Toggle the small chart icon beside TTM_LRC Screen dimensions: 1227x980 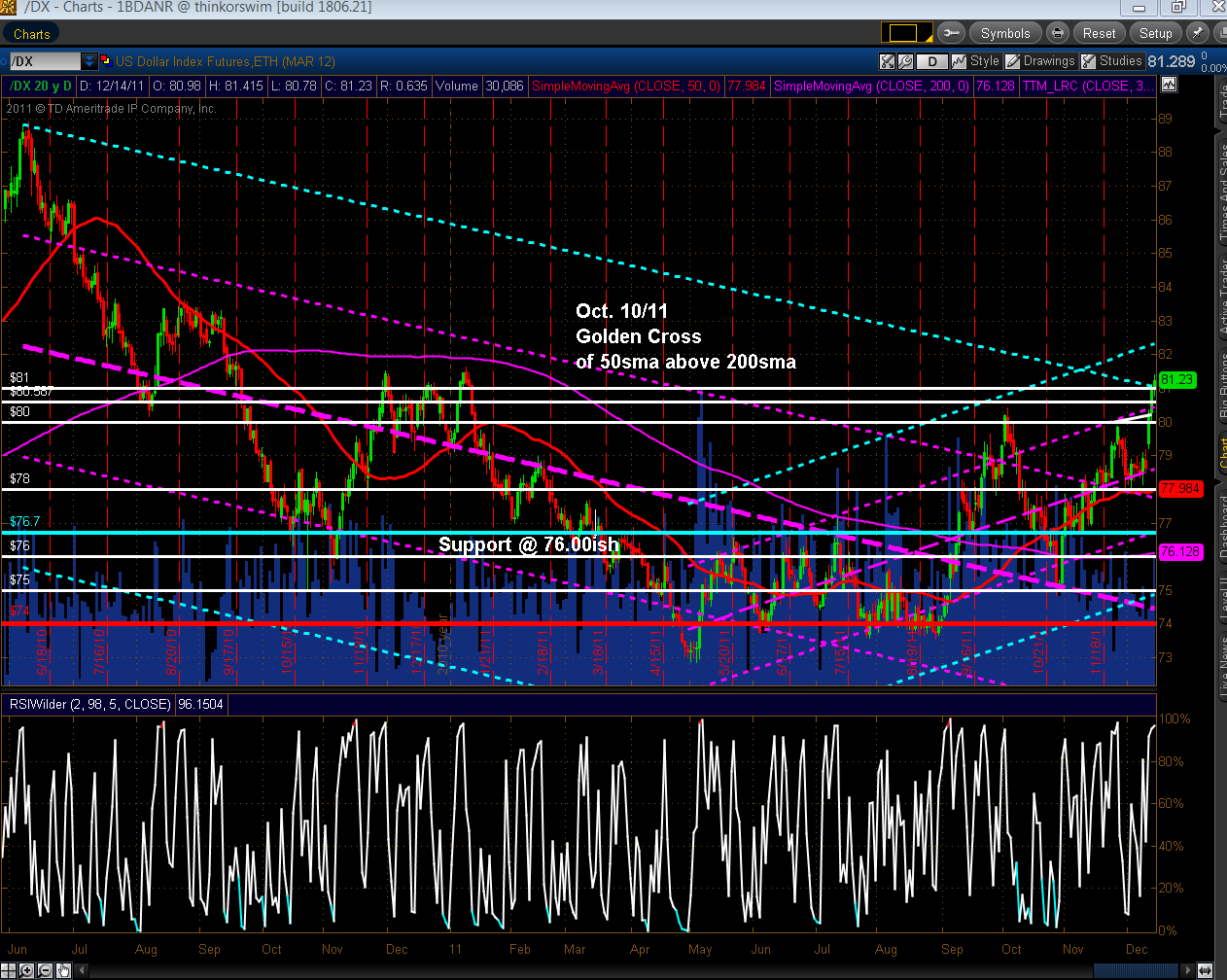click(x=1168, y=85)
